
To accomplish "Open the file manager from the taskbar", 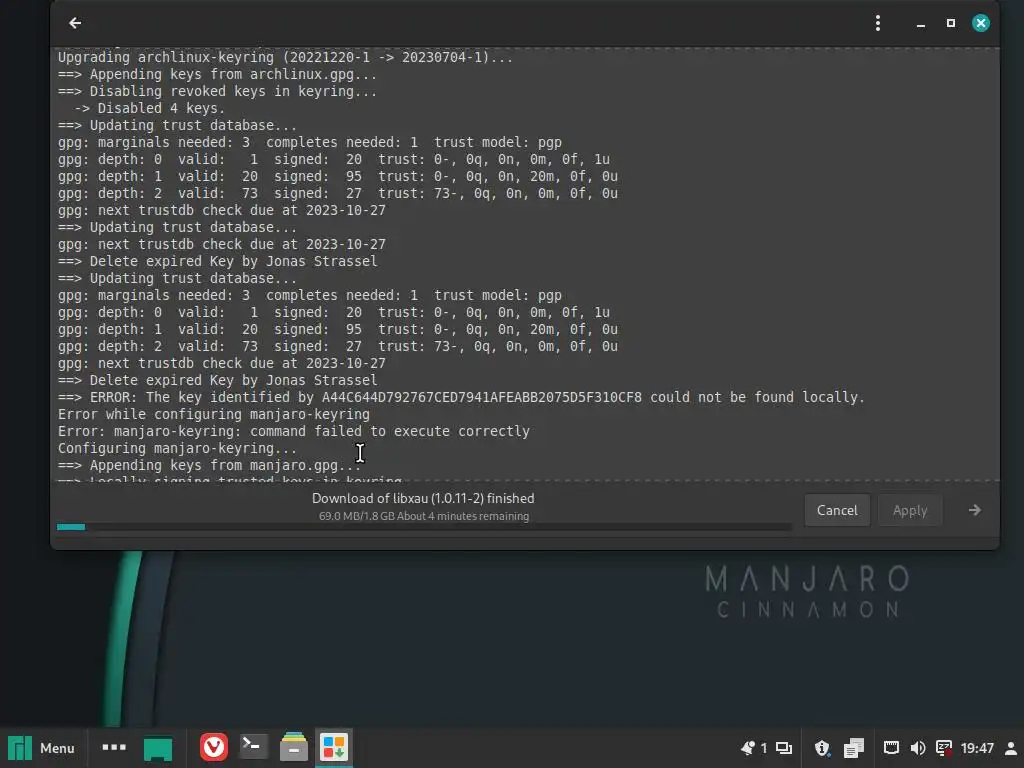I will (294, 747).
